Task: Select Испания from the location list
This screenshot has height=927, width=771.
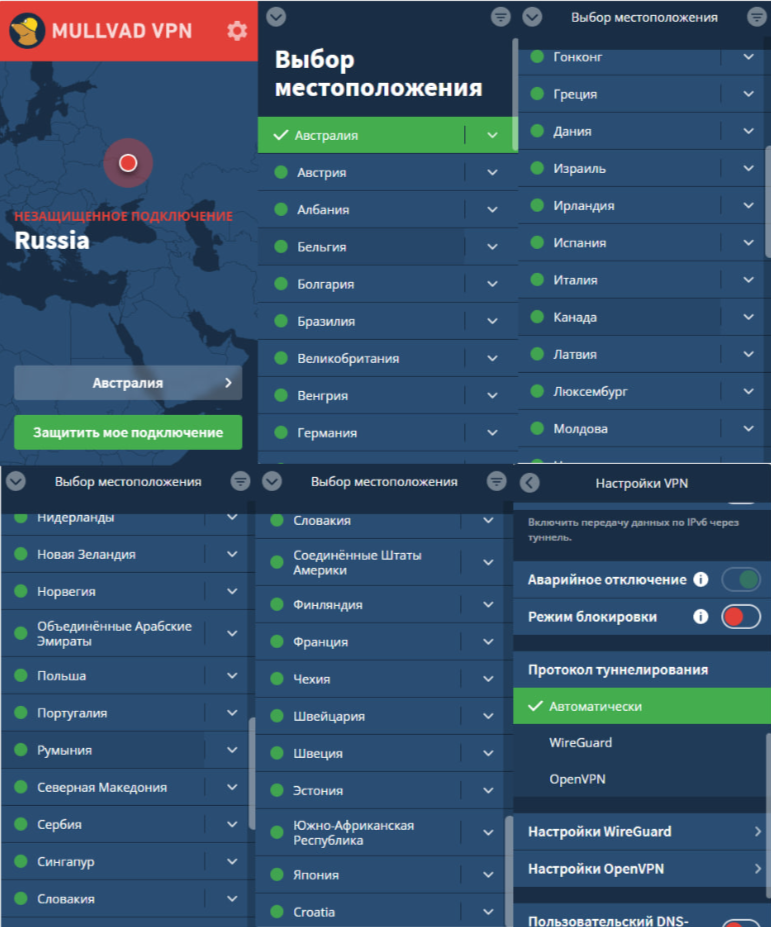Action: point(620,242)
